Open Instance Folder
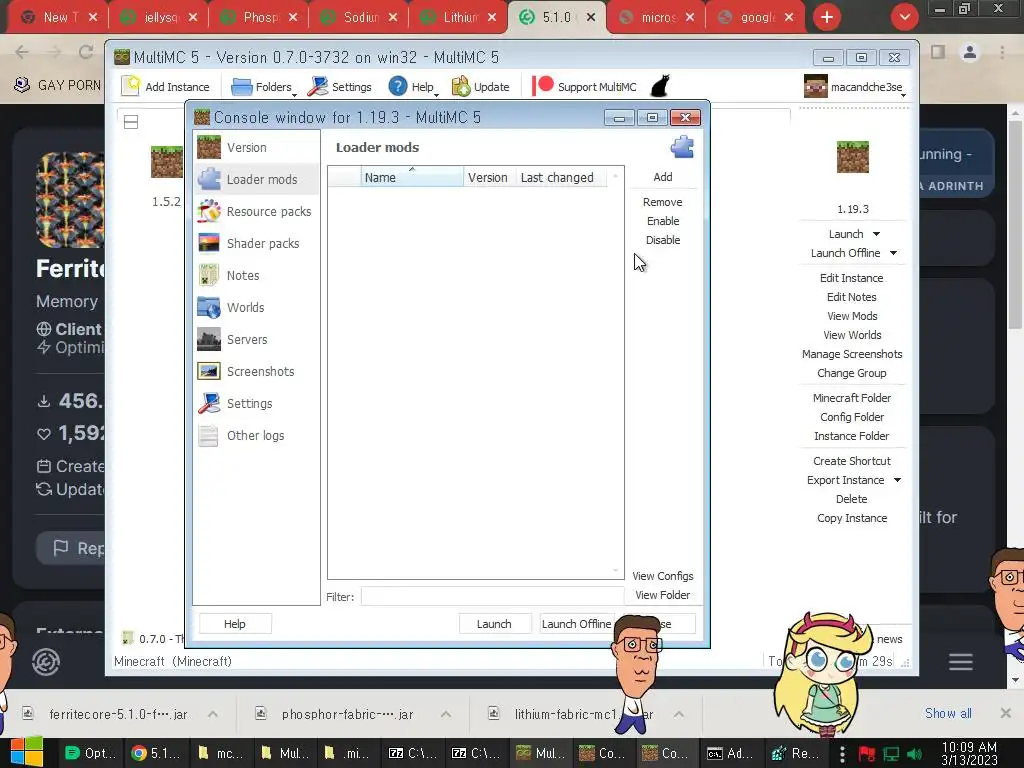The width and height of the screenshot is (1024, 768). (x=852, y=436)
